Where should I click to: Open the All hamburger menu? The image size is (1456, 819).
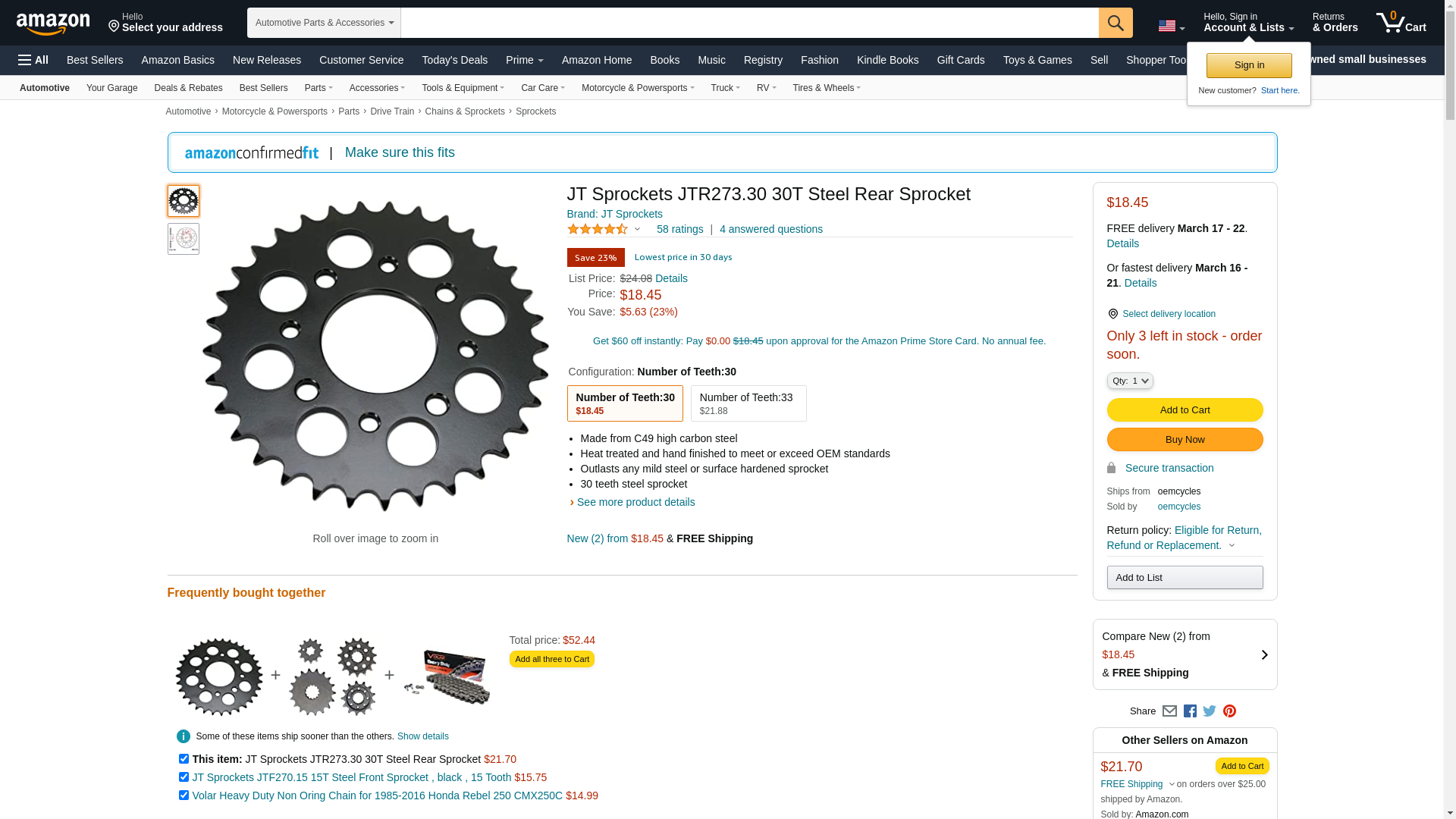pos(33,60)
